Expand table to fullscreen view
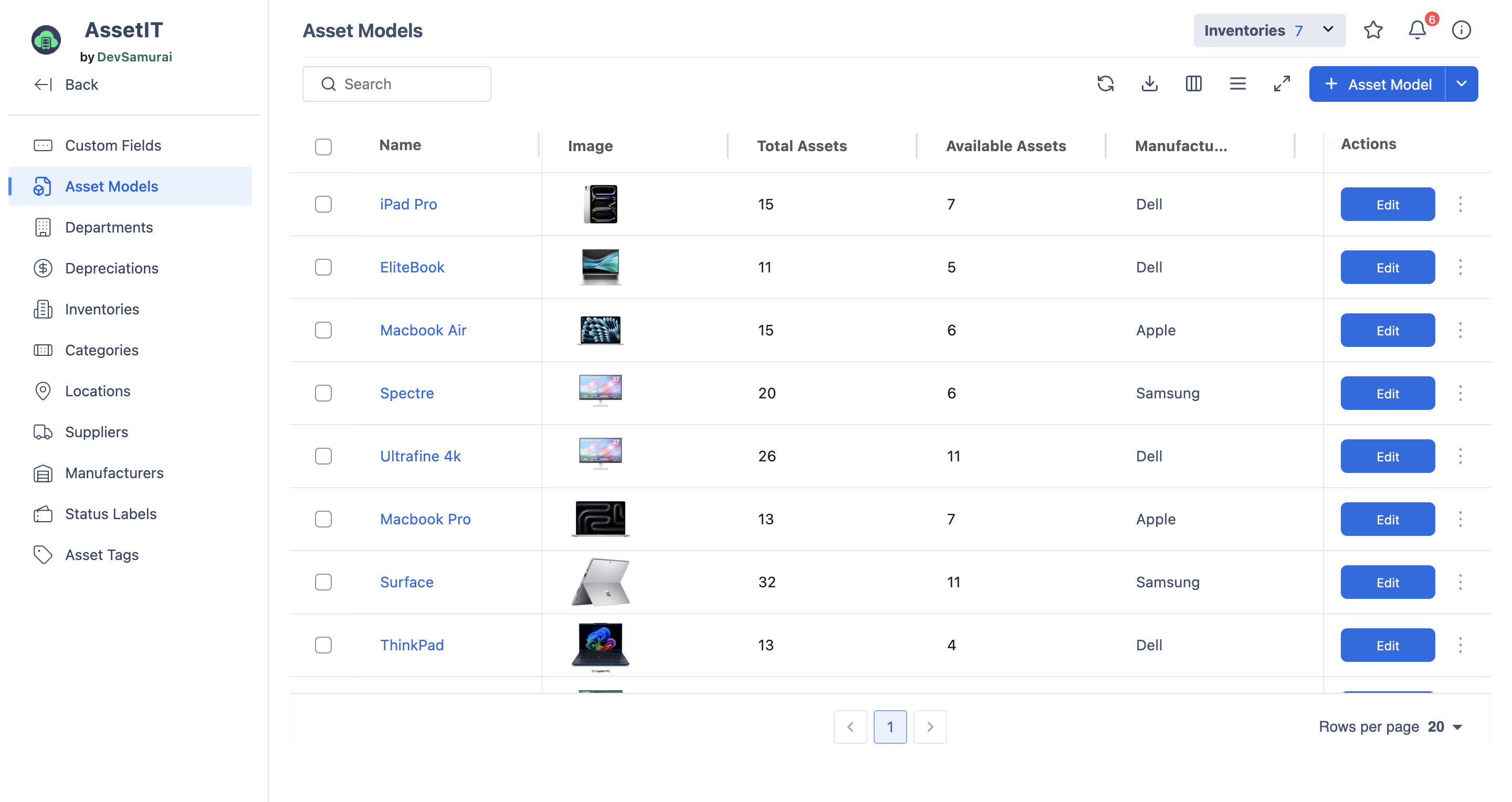This screenshot has width=1512, height=802. (x=1282, y=84)
